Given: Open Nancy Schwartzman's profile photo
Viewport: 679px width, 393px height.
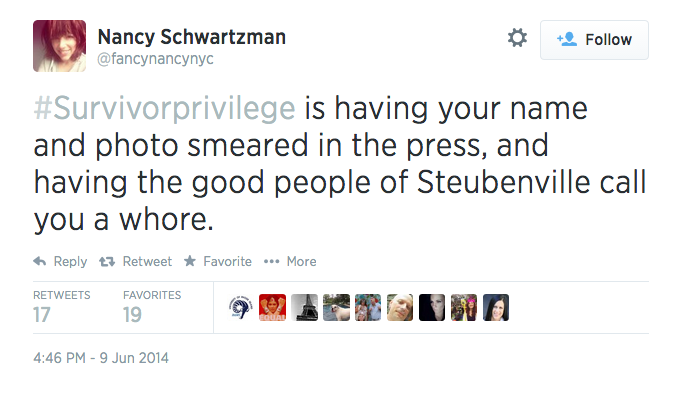Looking at the screenshot, I should 59,46.
